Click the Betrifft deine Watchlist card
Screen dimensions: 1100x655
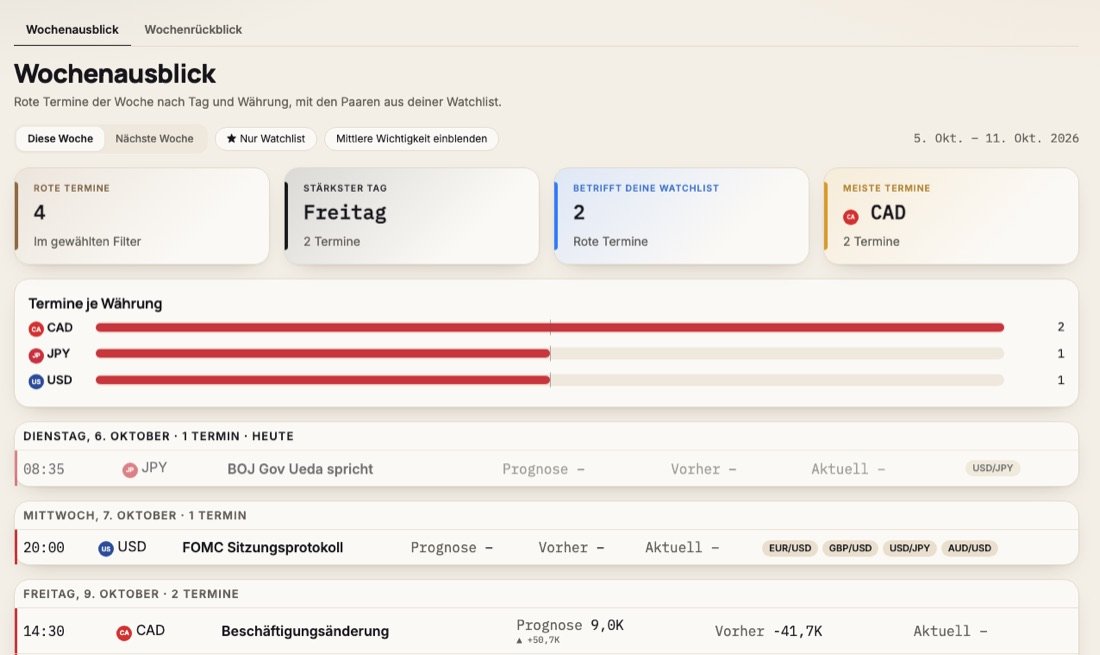[681, 216]
